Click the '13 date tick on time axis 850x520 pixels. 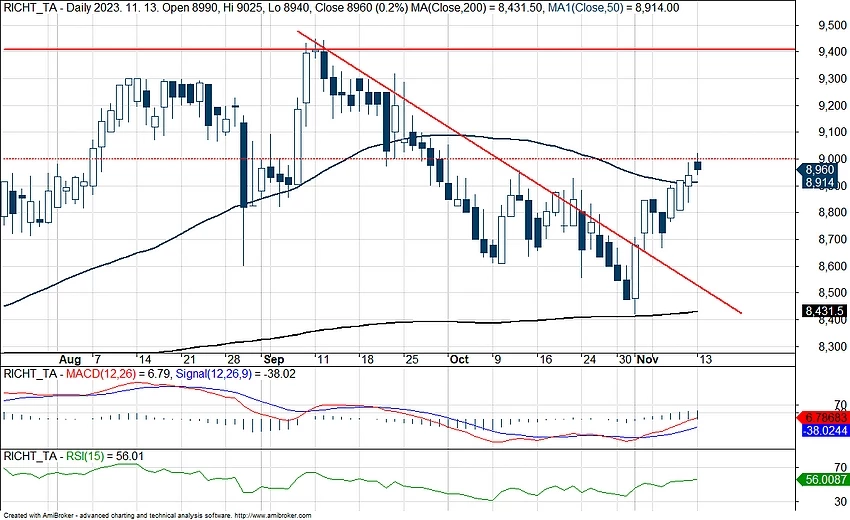pyautogui.click(x=704, y=357)
